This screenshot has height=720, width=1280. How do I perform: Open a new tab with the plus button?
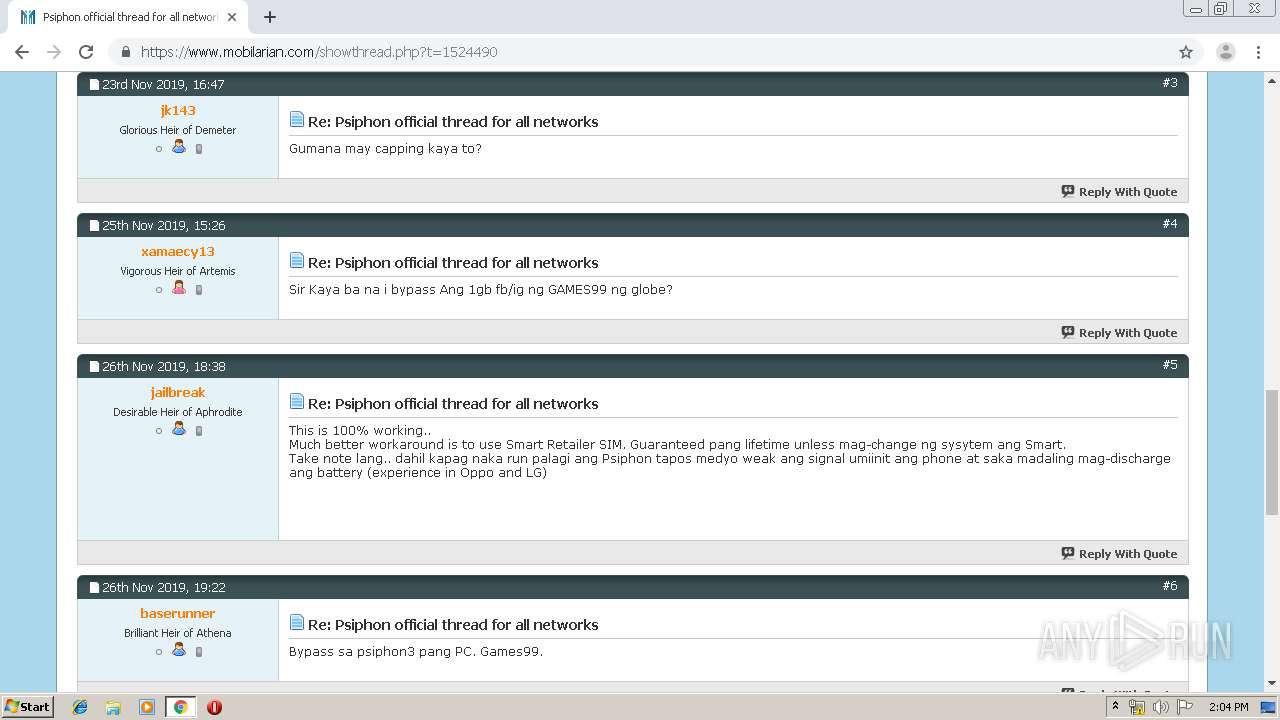(270, 17)
